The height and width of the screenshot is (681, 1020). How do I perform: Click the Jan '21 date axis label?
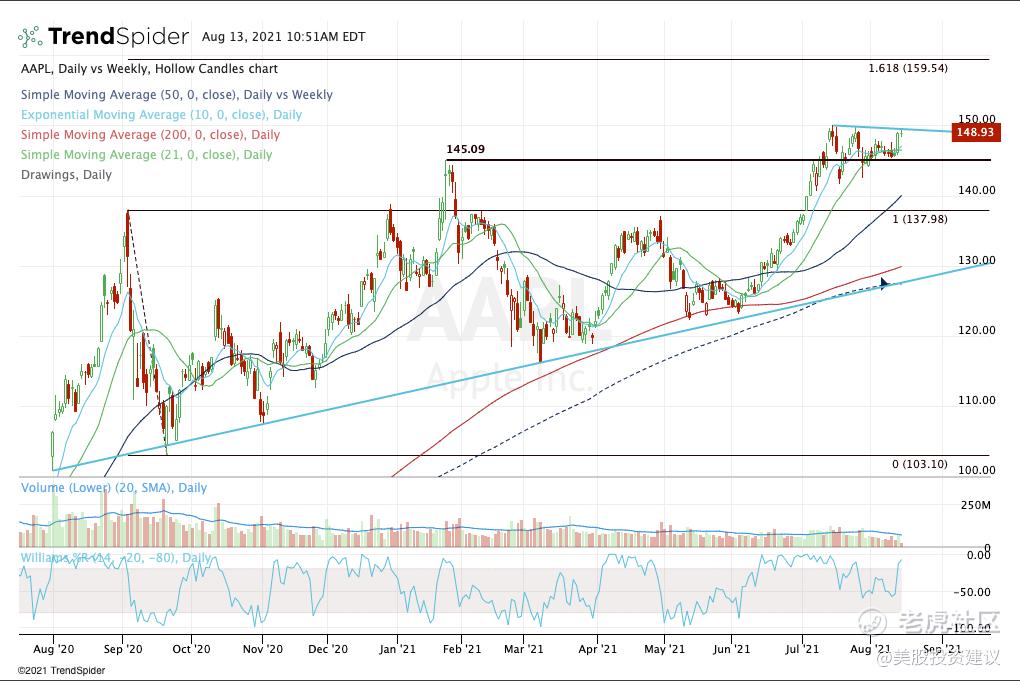397,649
